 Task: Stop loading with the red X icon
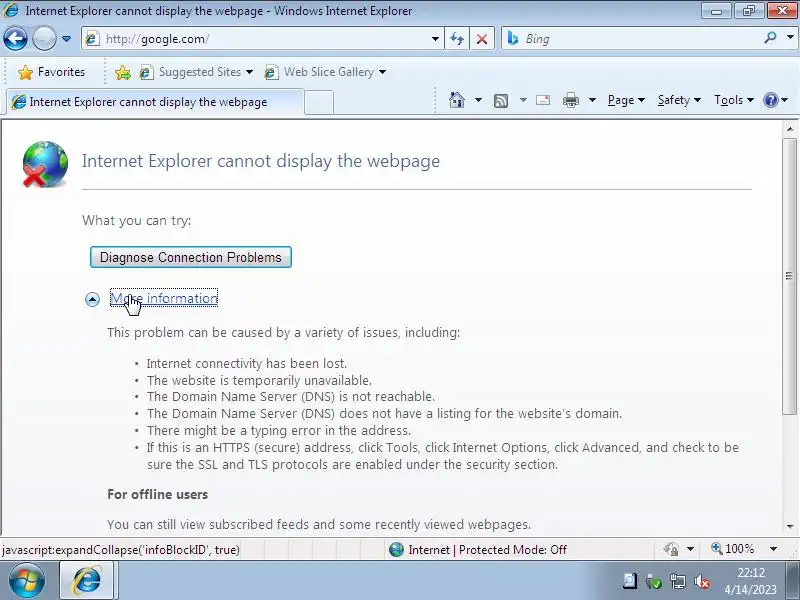point(482,39)
